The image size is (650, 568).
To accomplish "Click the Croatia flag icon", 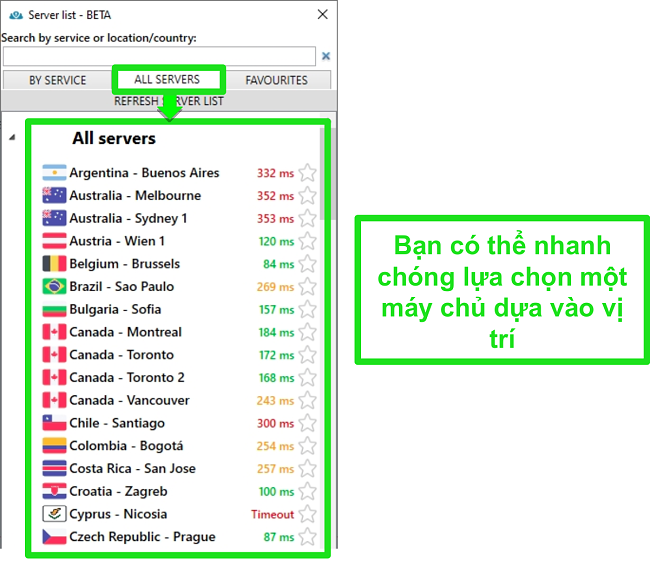I will [54, 492].
